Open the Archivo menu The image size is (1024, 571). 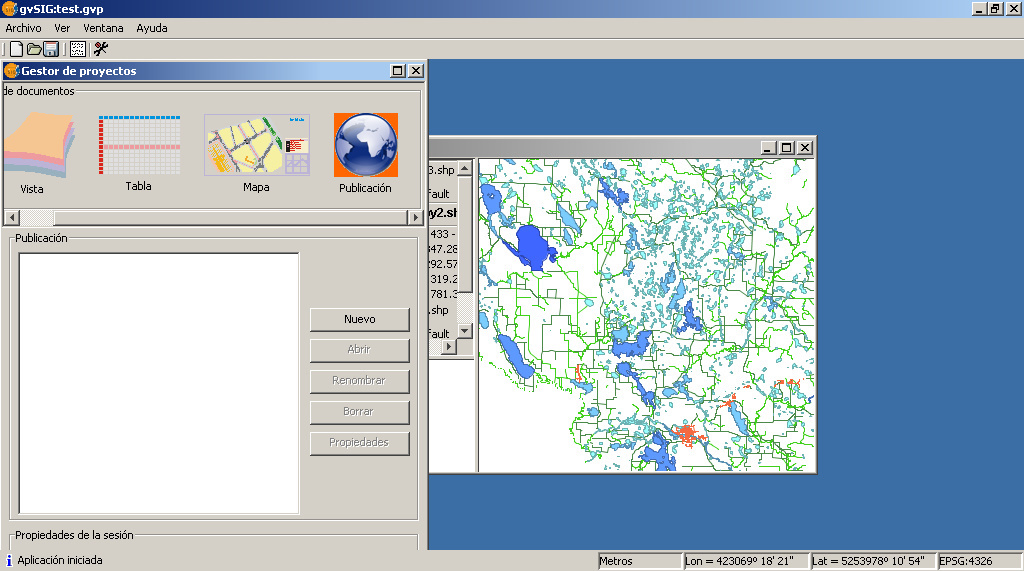point(23,28)
